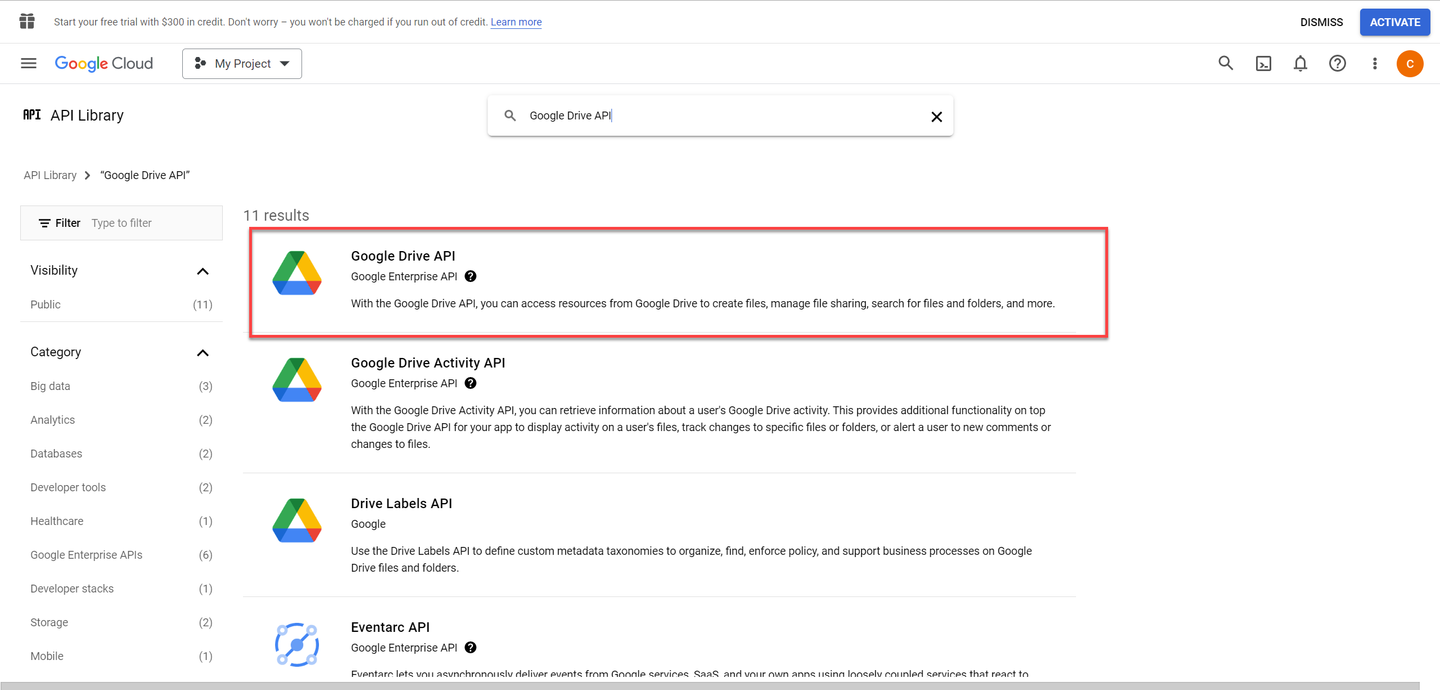Open the main navigation hamburger menu

pyautogui.click(x=29, y=63)
